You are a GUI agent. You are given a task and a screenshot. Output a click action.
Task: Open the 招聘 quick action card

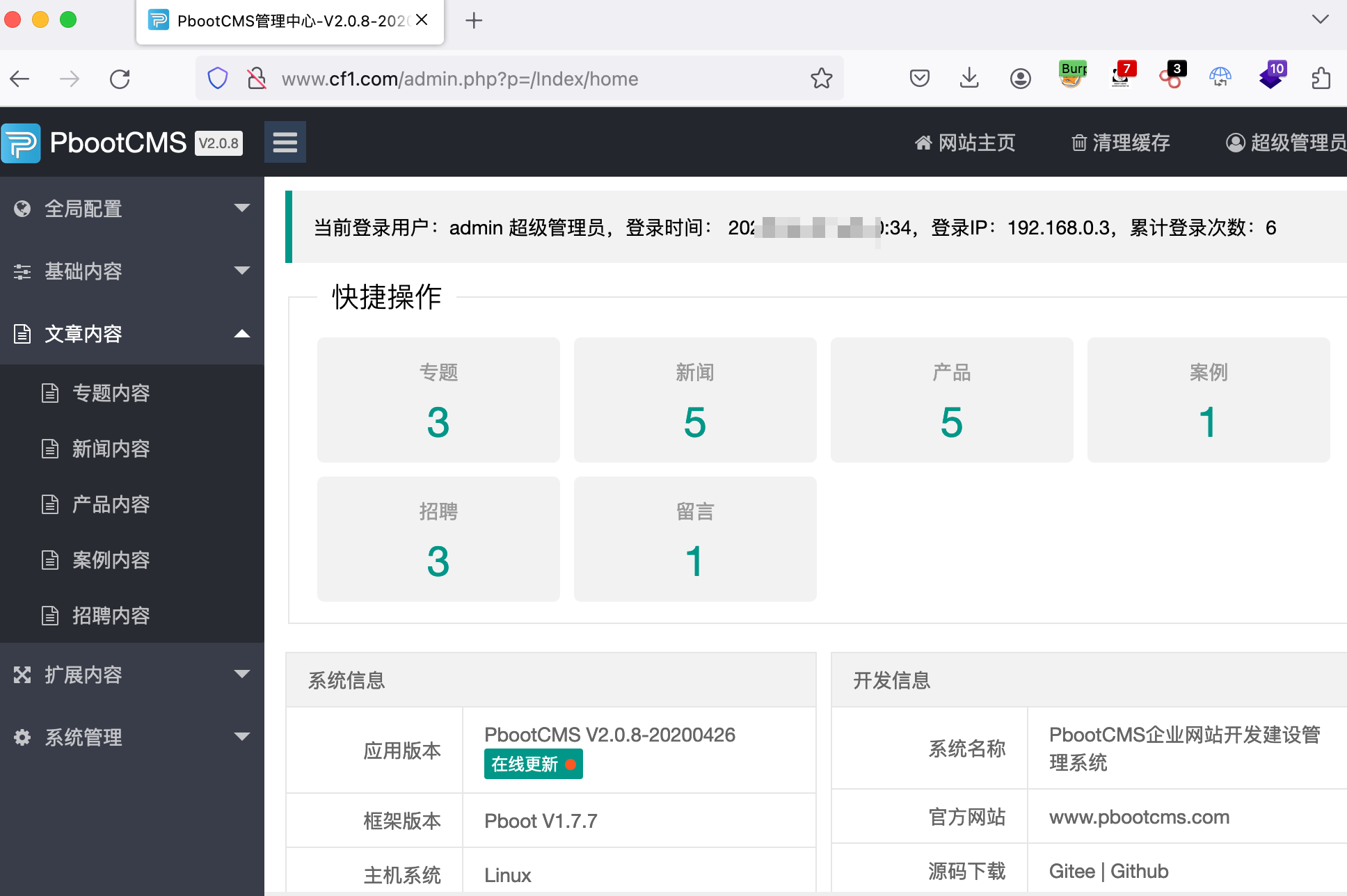pyautogui.click(x=438, y=539)
